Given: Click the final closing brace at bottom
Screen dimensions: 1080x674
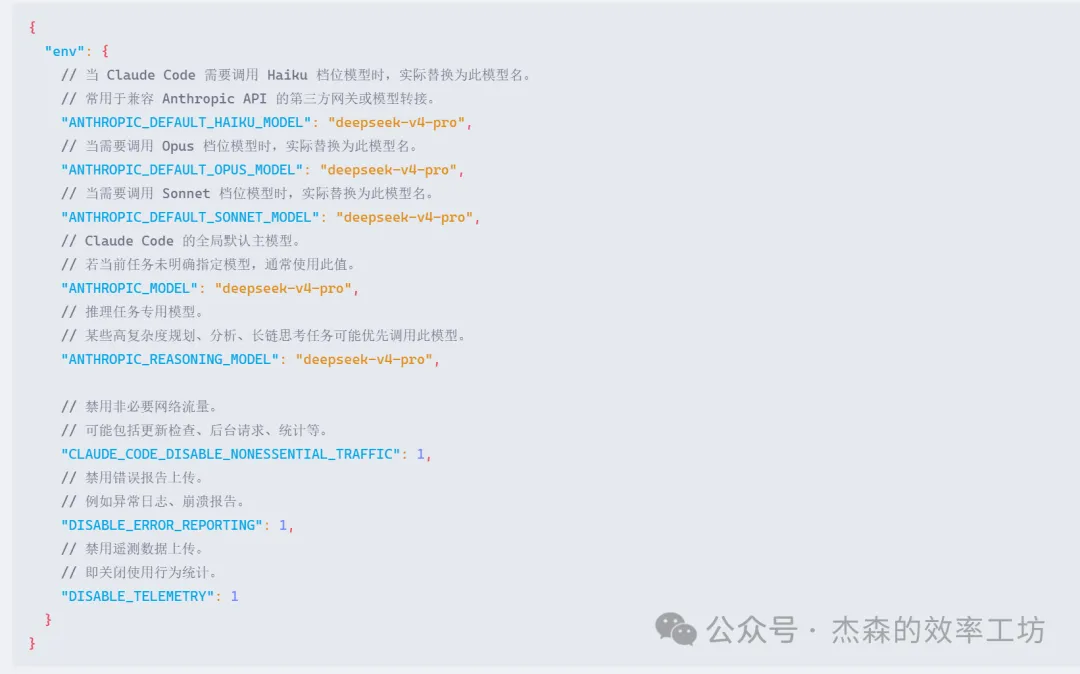Looking at the screenshot, I should coord(33,643).
